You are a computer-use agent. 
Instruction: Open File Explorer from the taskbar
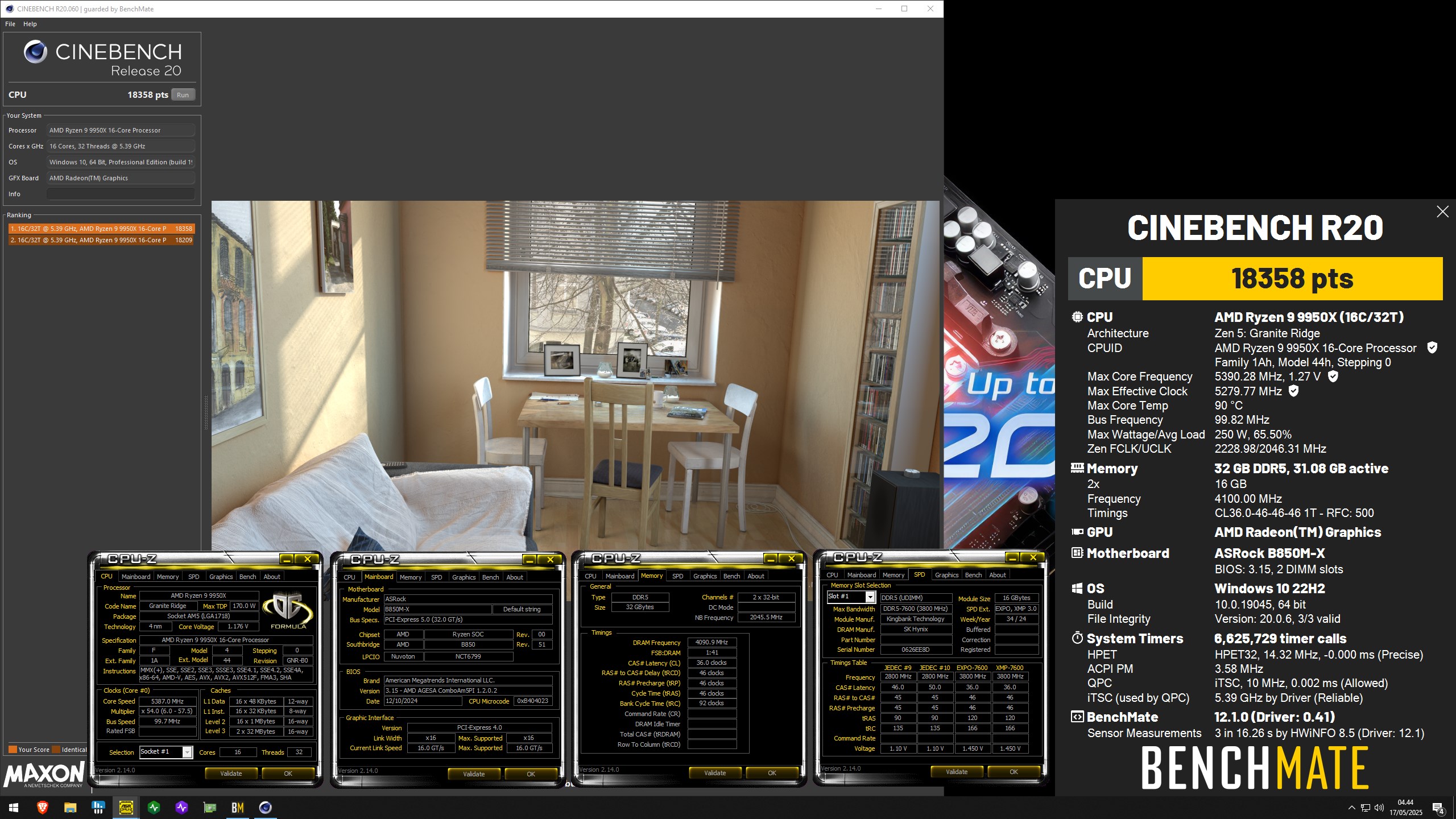(70, 808)
